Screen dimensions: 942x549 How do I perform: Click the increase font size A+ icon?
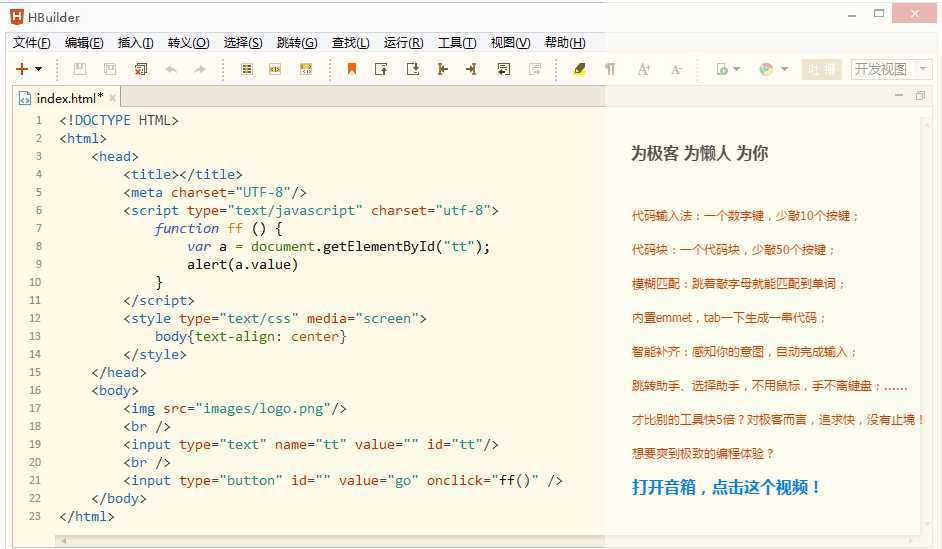tap(644, 69)
